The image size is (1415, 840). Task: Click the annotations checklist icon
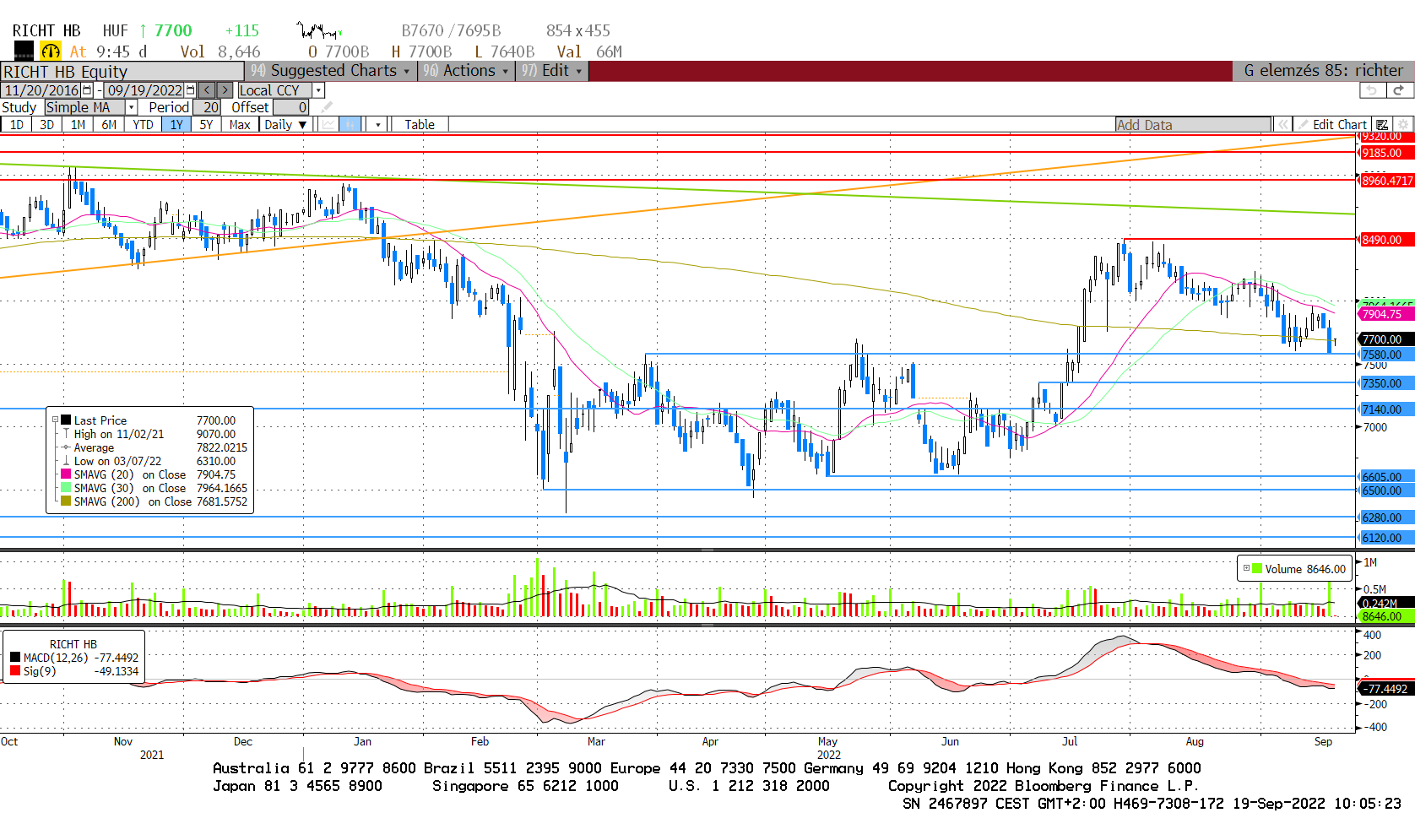click(x=1382, y=125)
